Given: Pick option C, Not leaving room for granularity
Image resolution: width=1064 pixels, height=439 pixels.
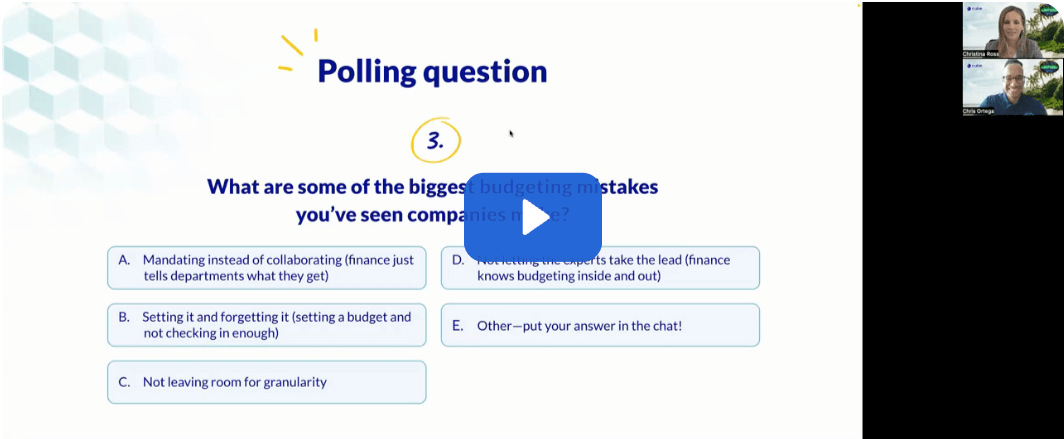Looking at the screenshot, I should tap(266, 382).
